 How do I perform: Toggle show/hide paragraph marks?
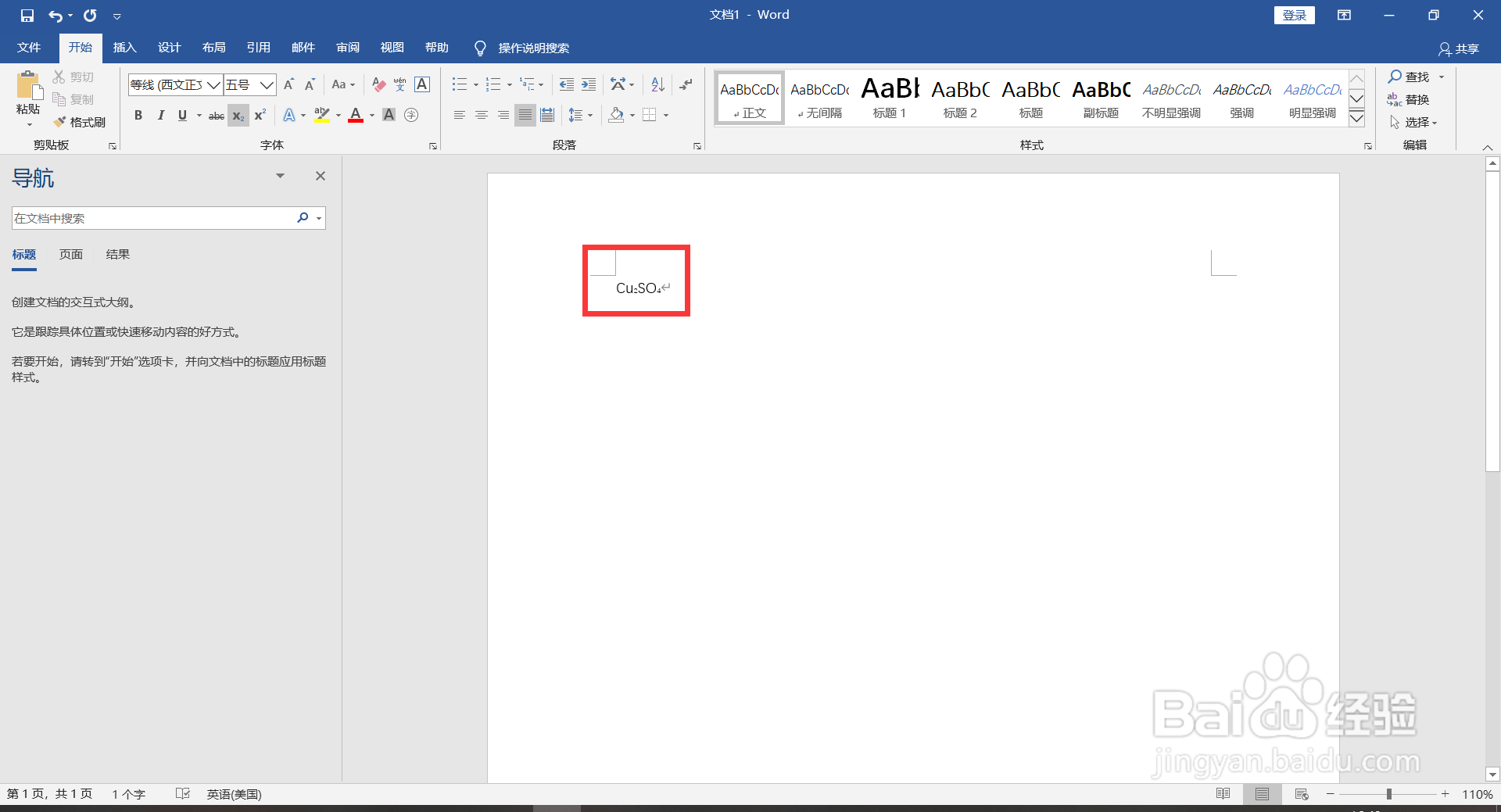click(686, 84)
